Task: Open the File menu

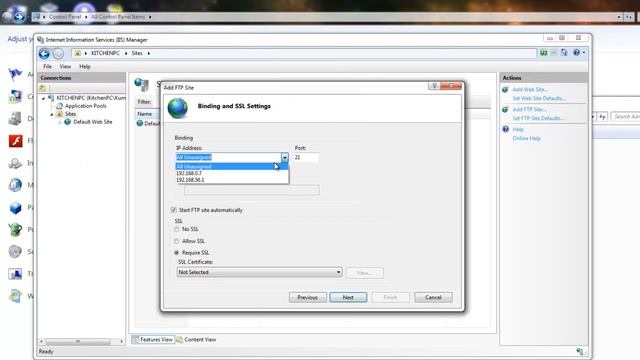Action: (47, 67)
